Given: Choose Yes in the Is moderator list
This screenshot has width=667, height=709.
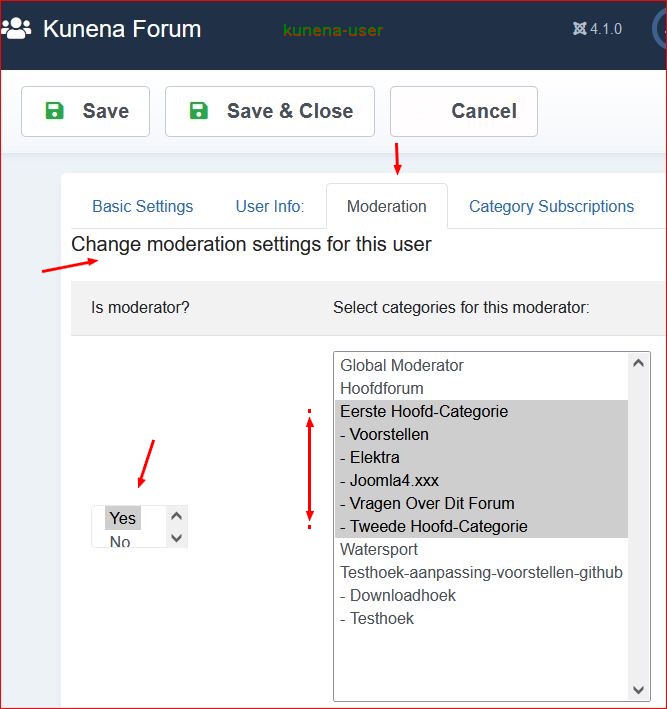Looking at the screenshot, I should 123,518.
